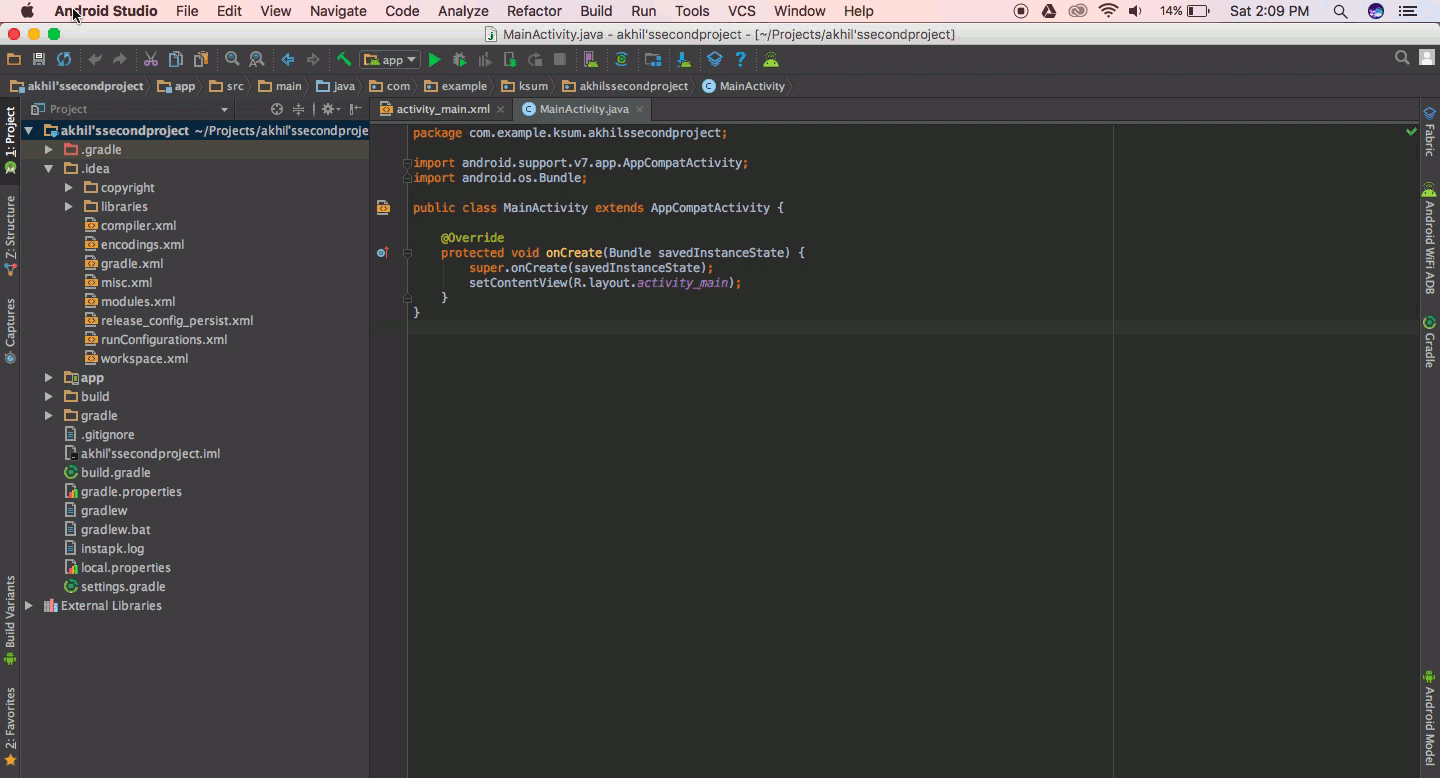The height and width of the screenshot is (778, 1440).
Task: Start Debug with bug icon
Action: [x=460, y=60]
